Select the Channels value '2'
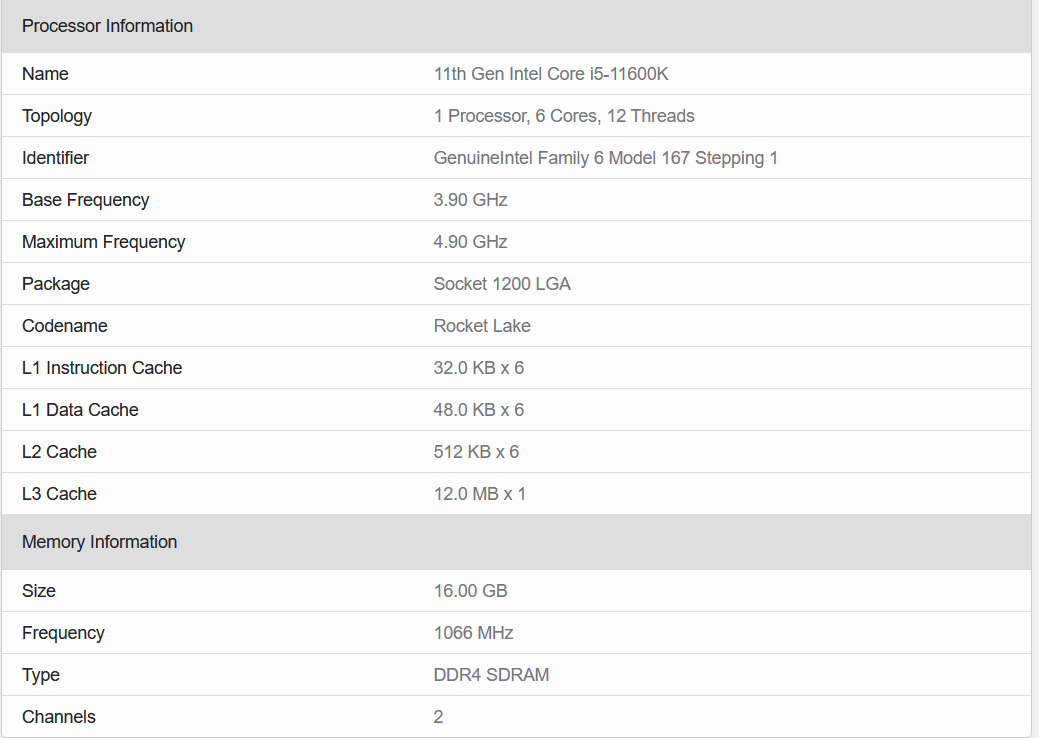 tap(438, 717)
